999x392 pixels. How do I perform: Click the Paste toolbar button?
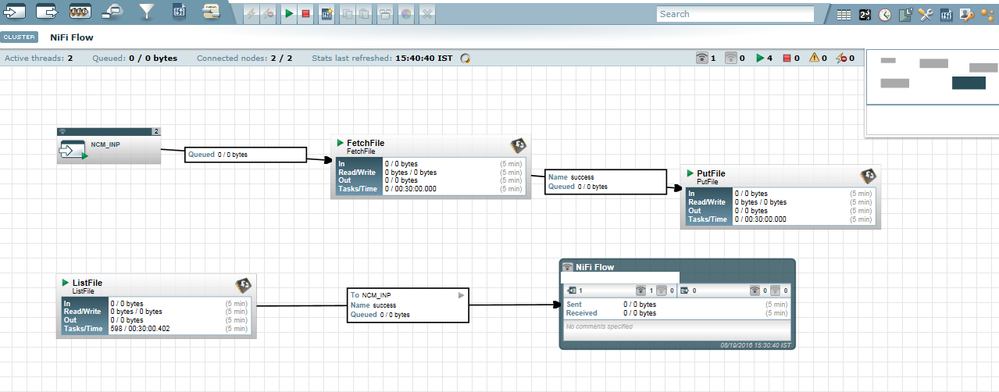(364, 14)
